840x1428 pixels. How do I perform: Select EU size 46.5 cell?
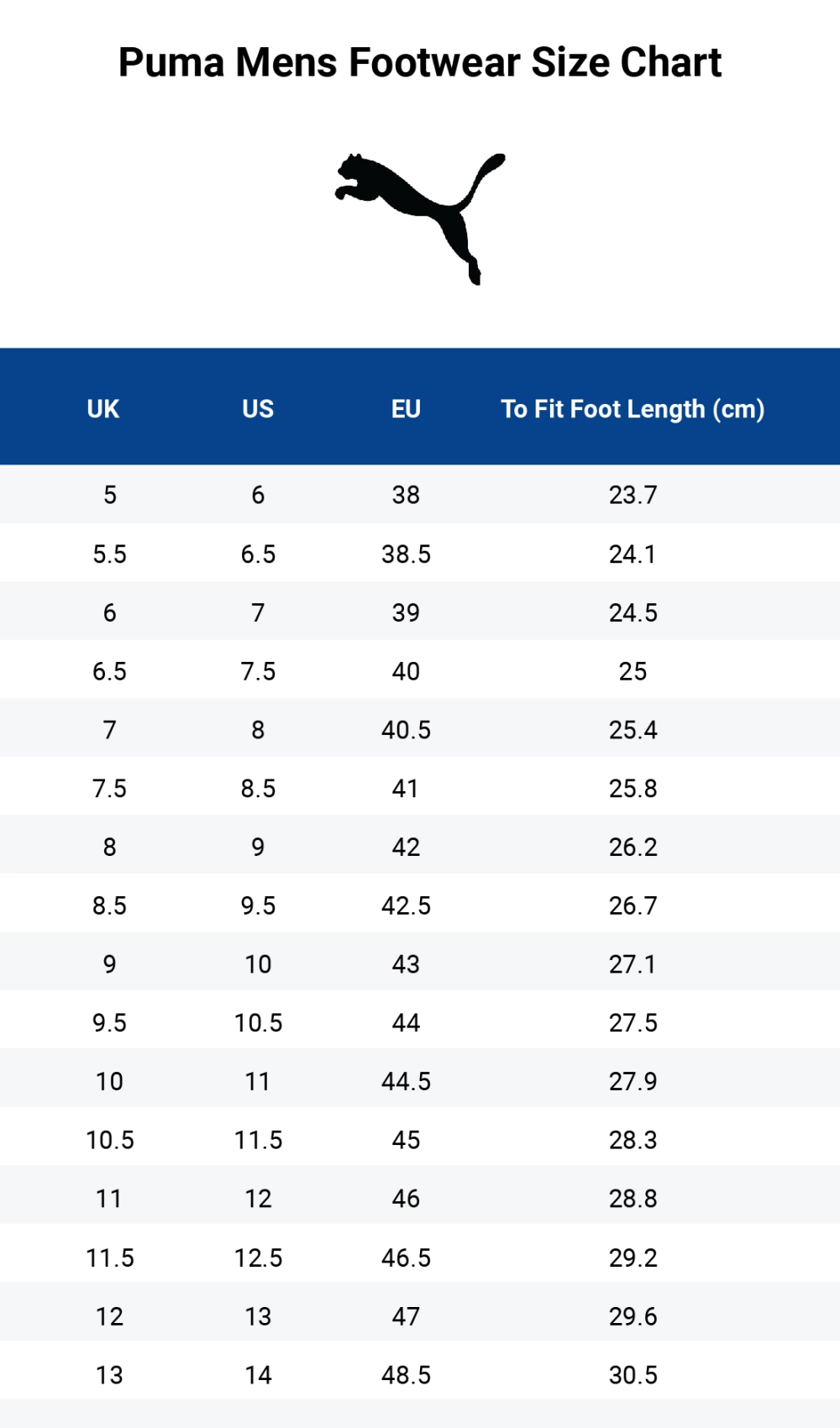(x=406, y=1257)
